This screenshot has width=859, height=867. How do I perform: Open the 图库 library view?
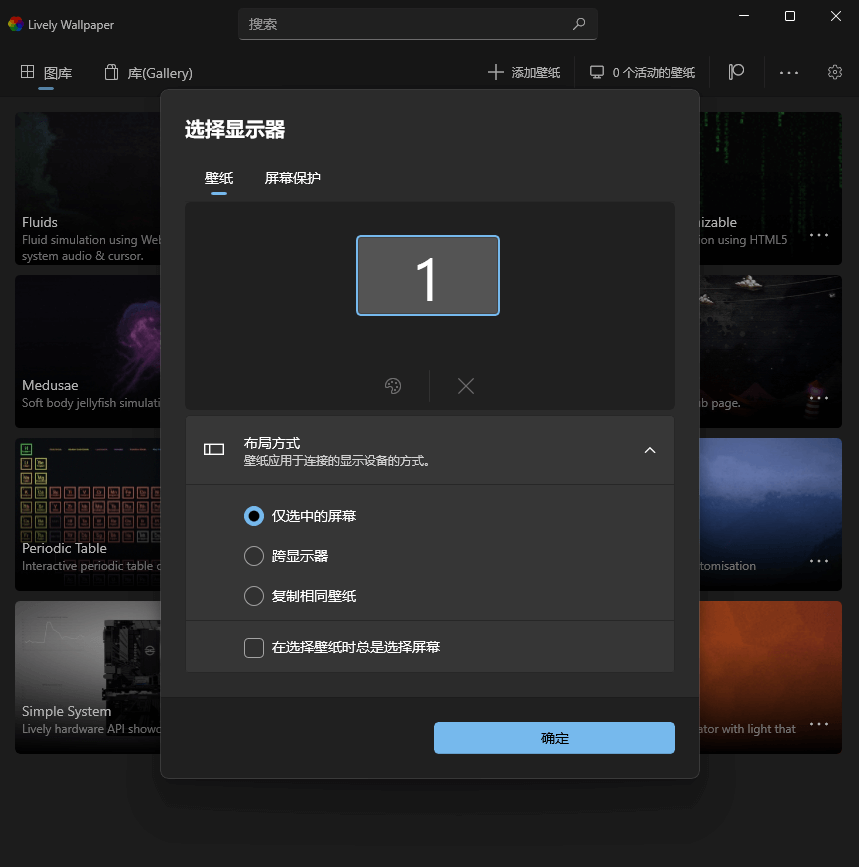[x=47, y=72]
